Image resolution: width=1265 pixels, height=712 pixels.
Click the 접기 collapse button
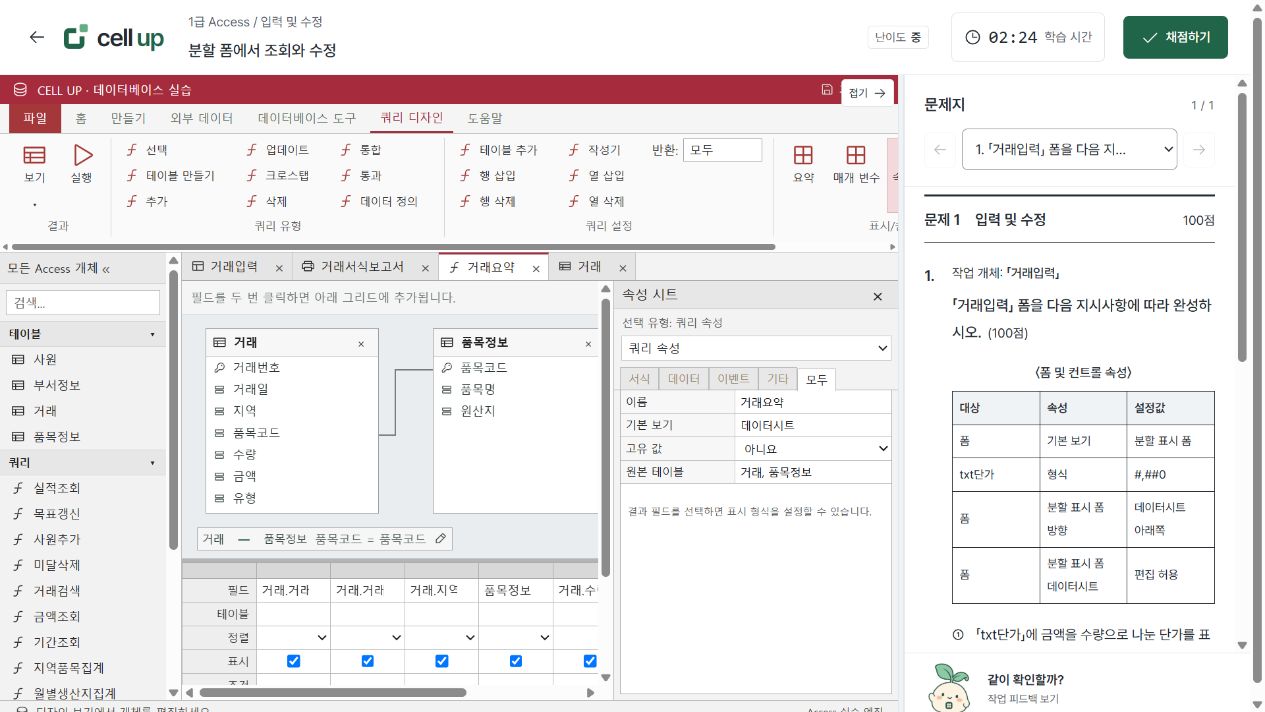(x=867, y=92)
